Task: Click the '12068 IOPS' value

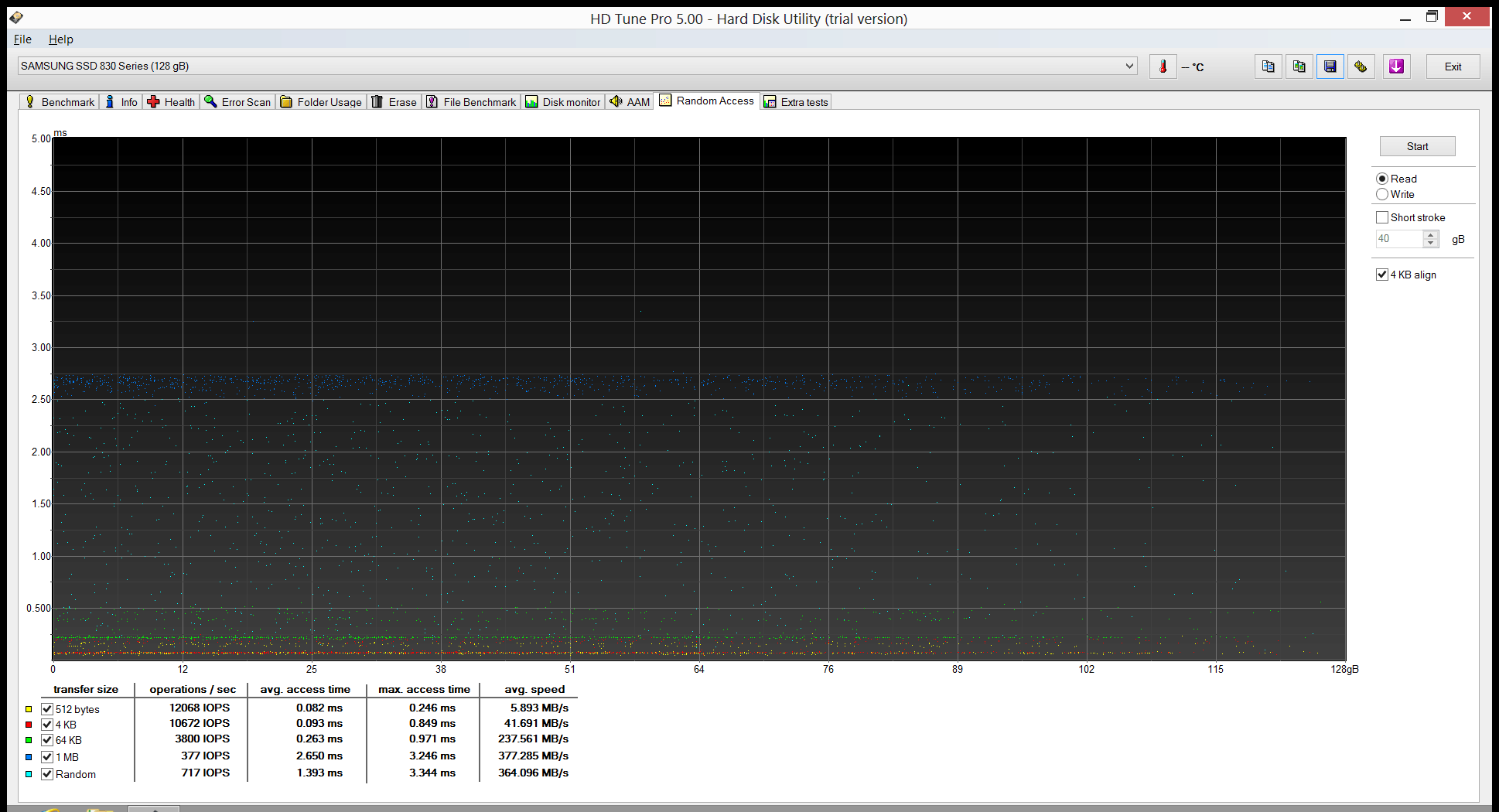Action: click(200, 708)
